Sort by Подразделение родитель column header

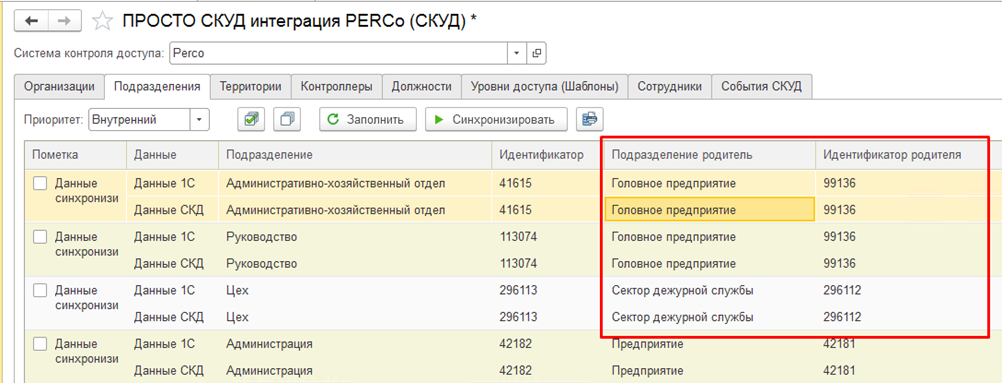[x=709, y=155]
